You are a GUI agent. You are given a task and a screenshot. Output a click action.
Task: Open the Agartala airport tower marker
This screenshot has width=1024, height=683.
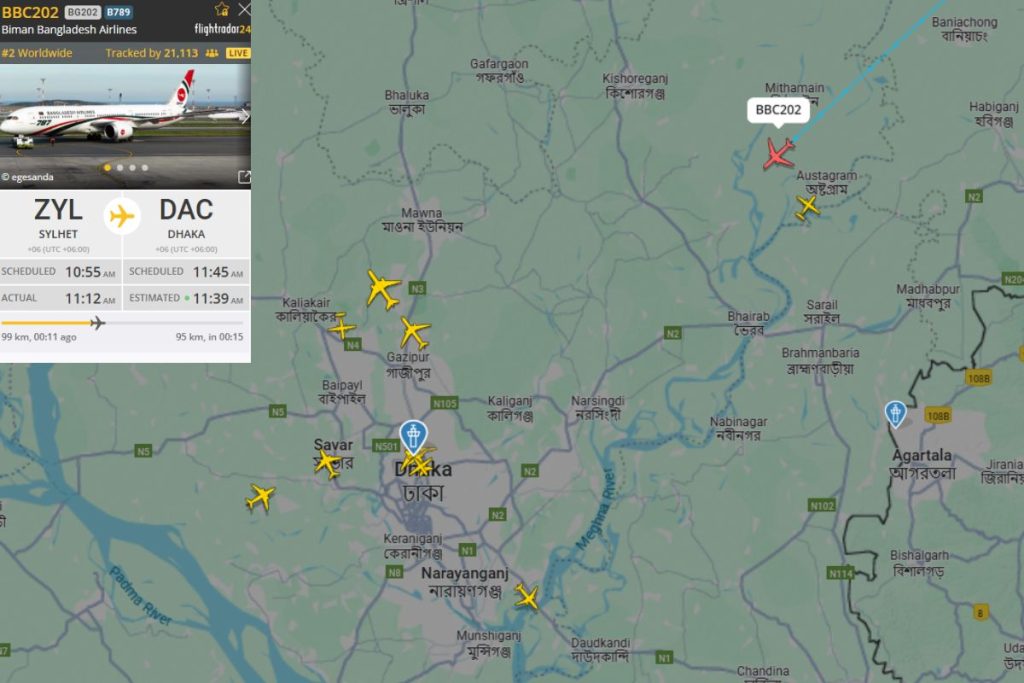tap(895, 414)
